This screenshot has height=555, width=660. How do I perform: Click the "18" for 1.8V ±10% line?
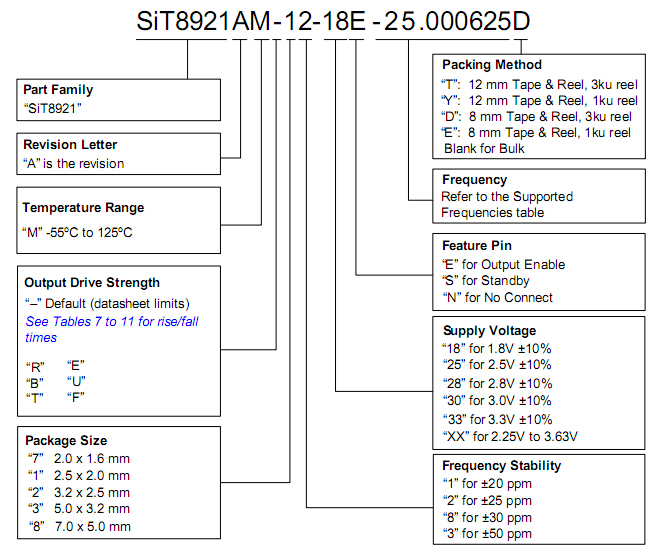coord(497,348)
